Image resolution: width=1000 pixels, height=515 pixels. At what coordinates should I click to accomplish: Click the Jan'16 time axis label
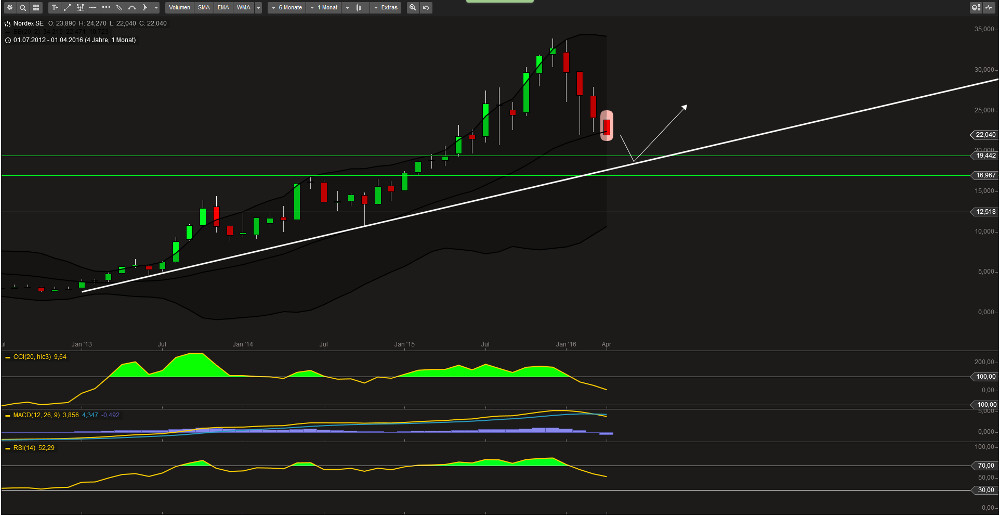coord(566,344)
